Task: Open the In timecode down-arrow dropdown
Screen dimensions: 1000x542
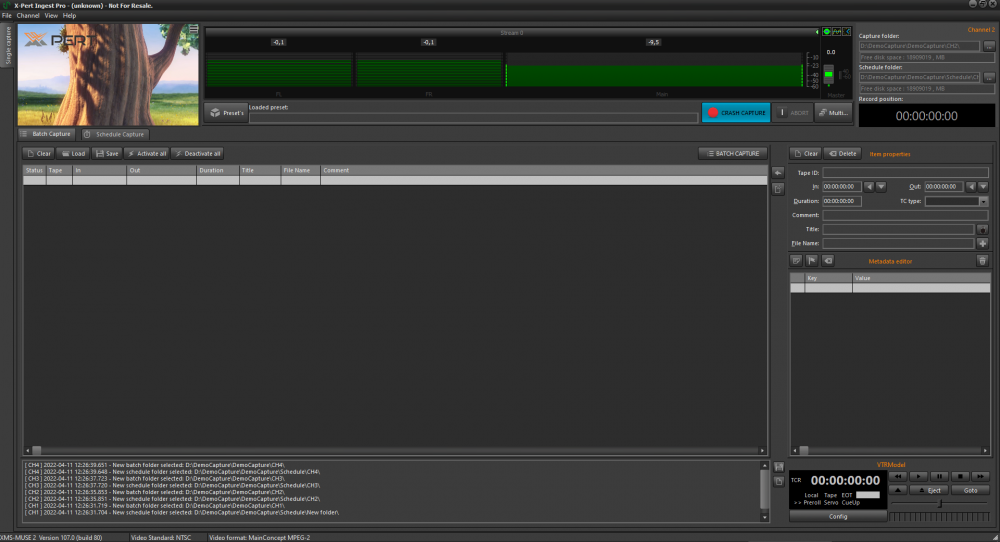Action: (x=881, y=186)
